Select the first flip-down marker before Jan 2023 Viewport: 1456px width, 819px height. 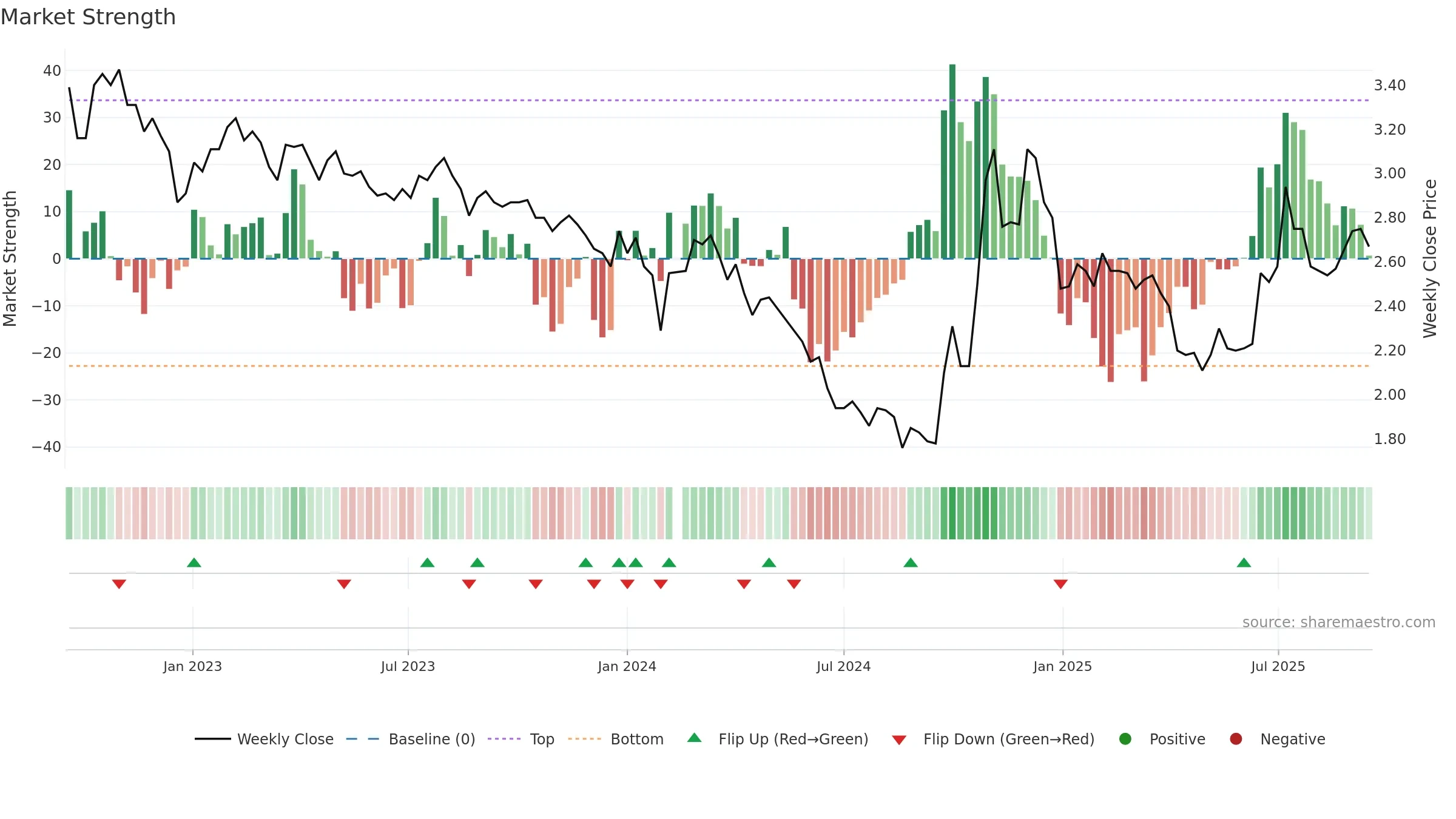(119, 584)
